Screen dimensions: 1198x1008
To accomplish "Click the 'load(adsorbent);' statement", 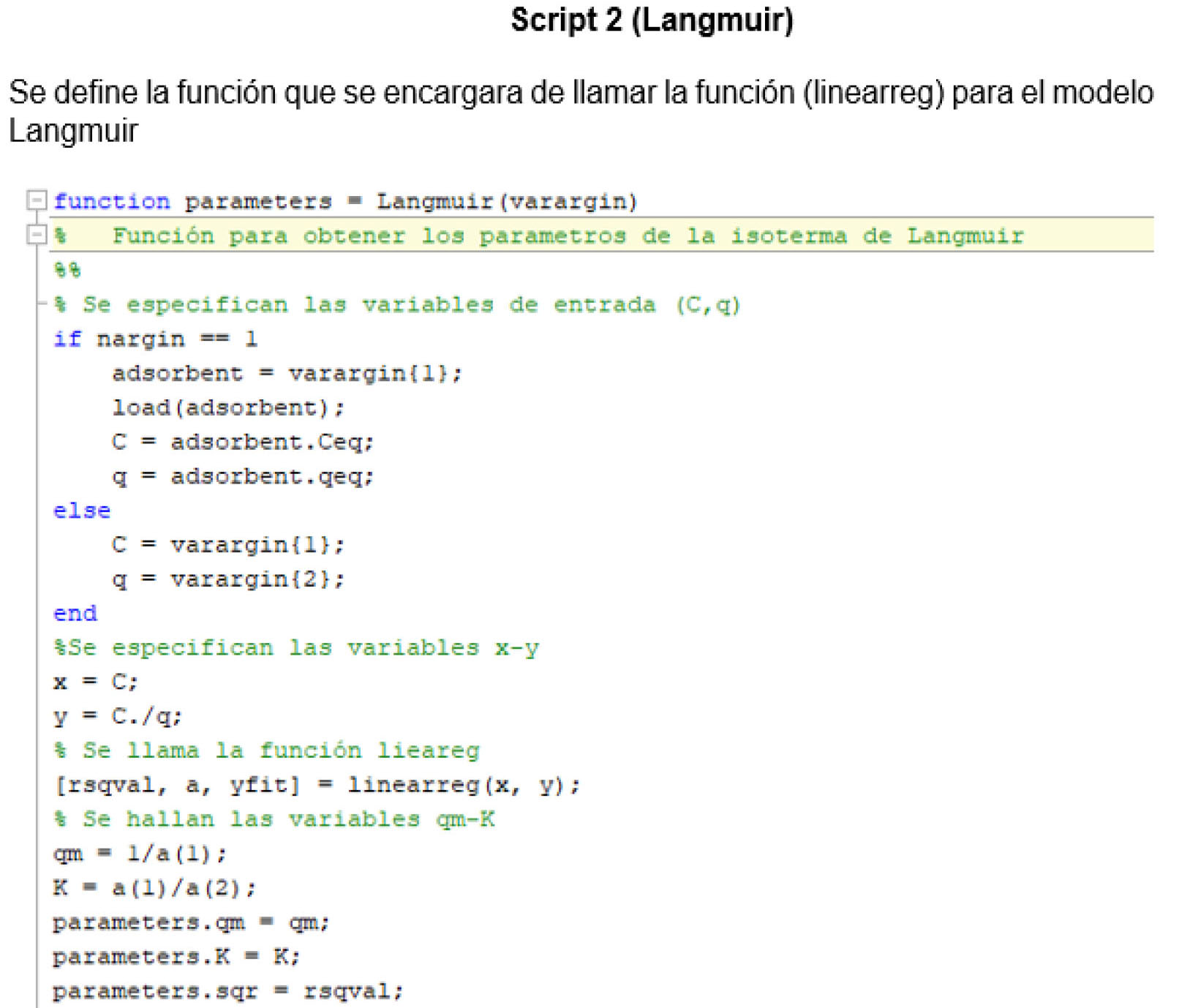I will [x=227, y=407].
